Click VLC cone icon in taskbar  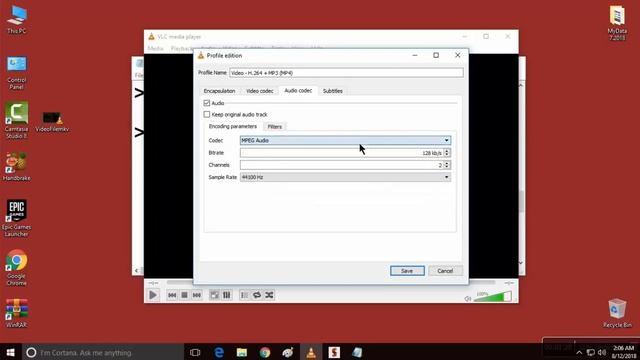[x=311, y=352]
